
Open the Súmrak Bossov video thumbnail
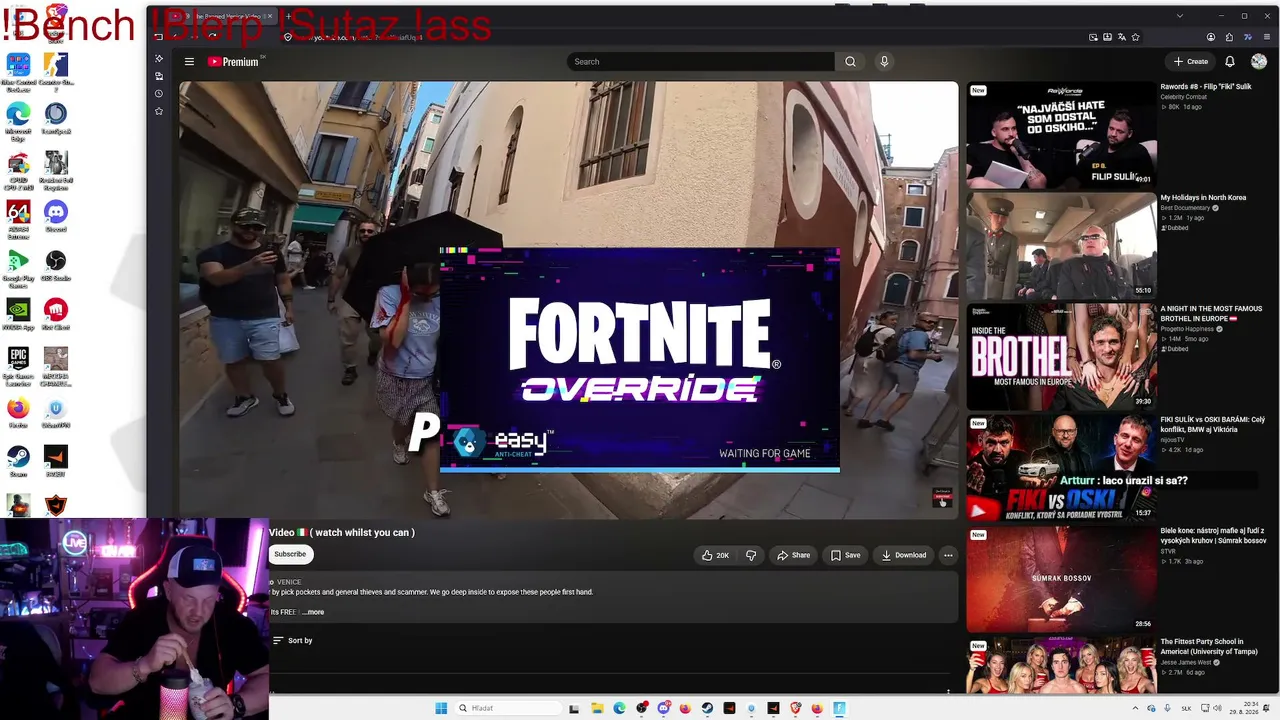click(1061, 579)
